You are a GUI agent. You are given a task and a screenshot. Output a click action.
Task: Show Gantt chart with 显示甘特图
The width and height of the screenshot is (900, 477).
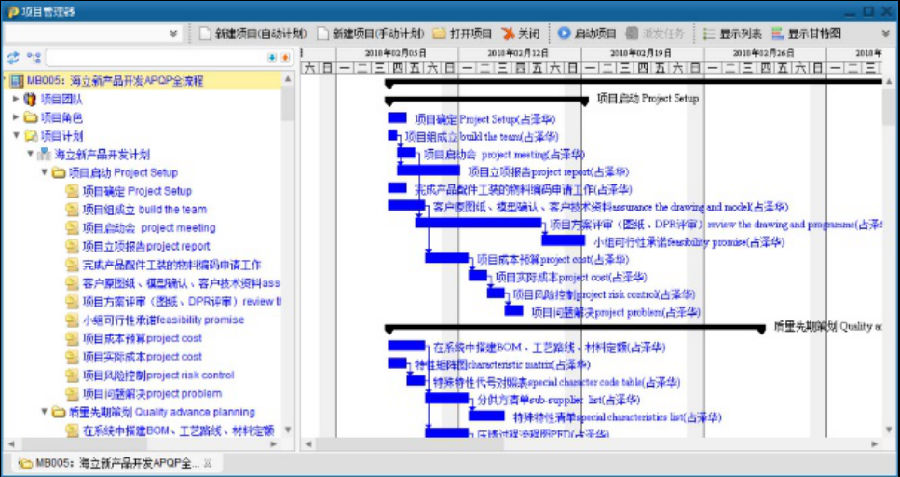806,33
